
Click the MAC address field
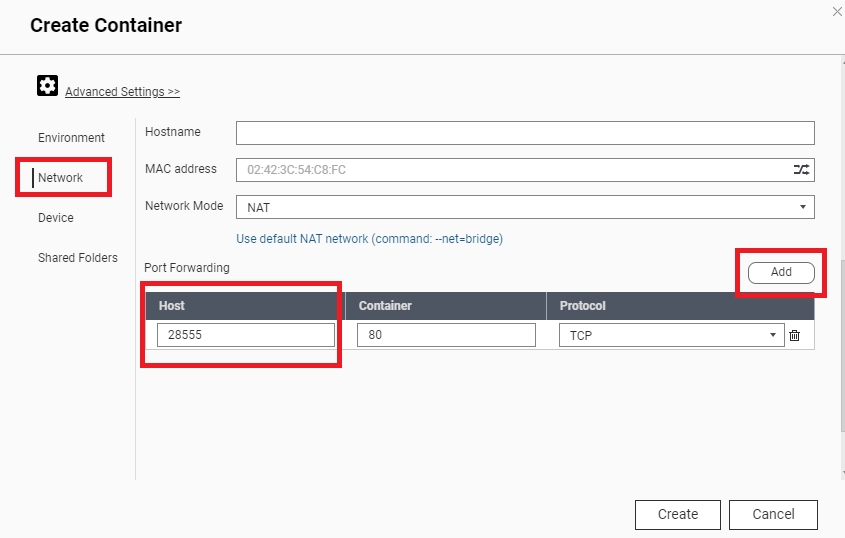pyautogui.click(x=510, y=170)
